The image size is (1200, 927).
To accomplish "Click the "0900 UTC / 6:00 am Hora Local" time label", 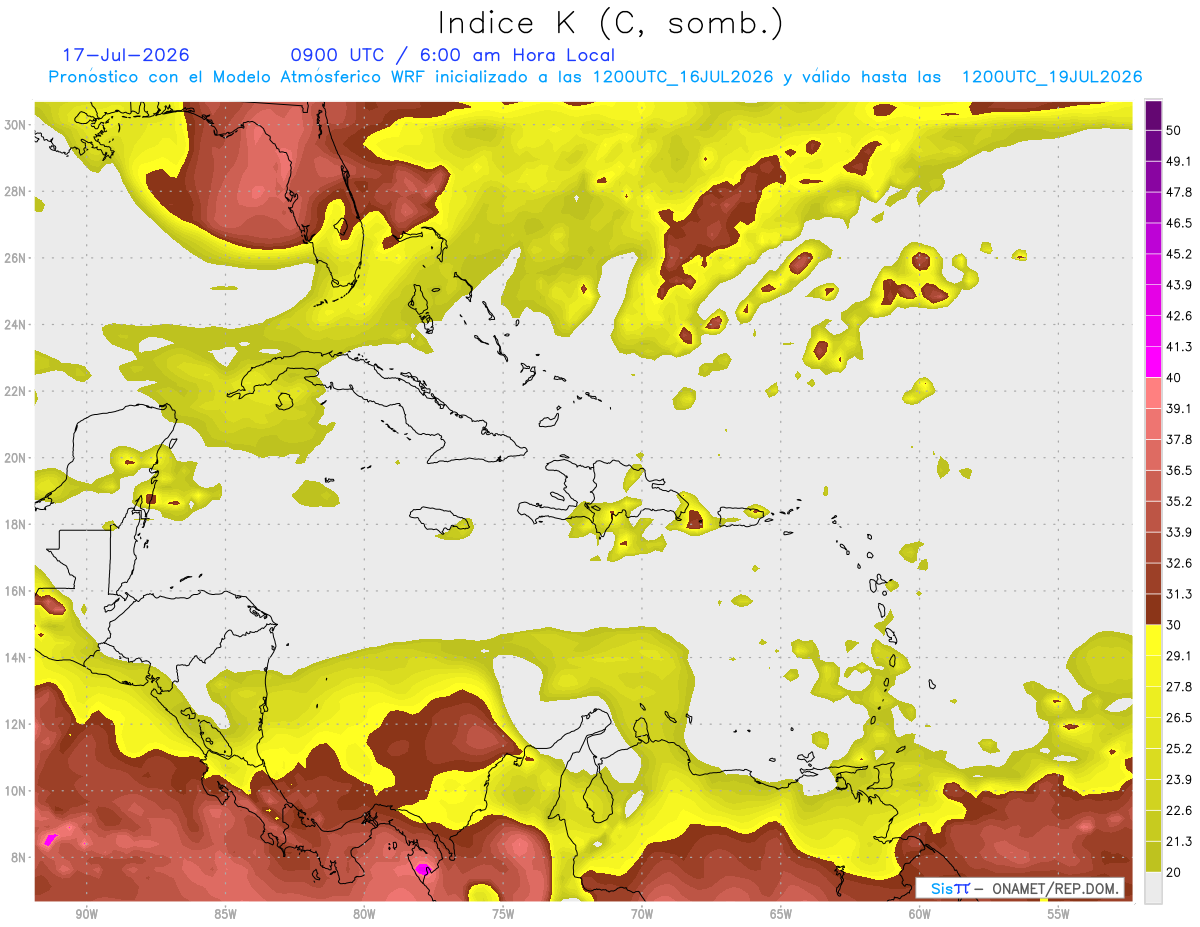I will click(452, 55).
